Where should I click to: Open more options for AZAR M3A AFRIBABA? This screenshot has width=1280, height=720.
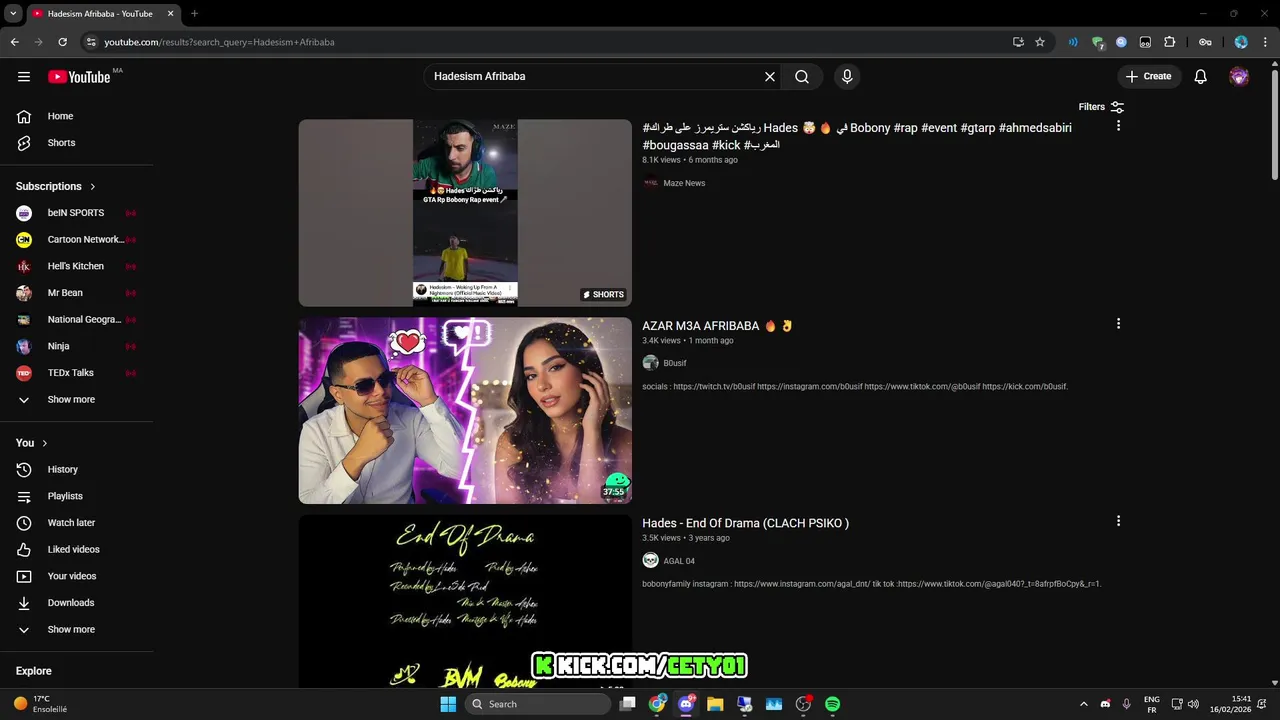point(1118,324)
